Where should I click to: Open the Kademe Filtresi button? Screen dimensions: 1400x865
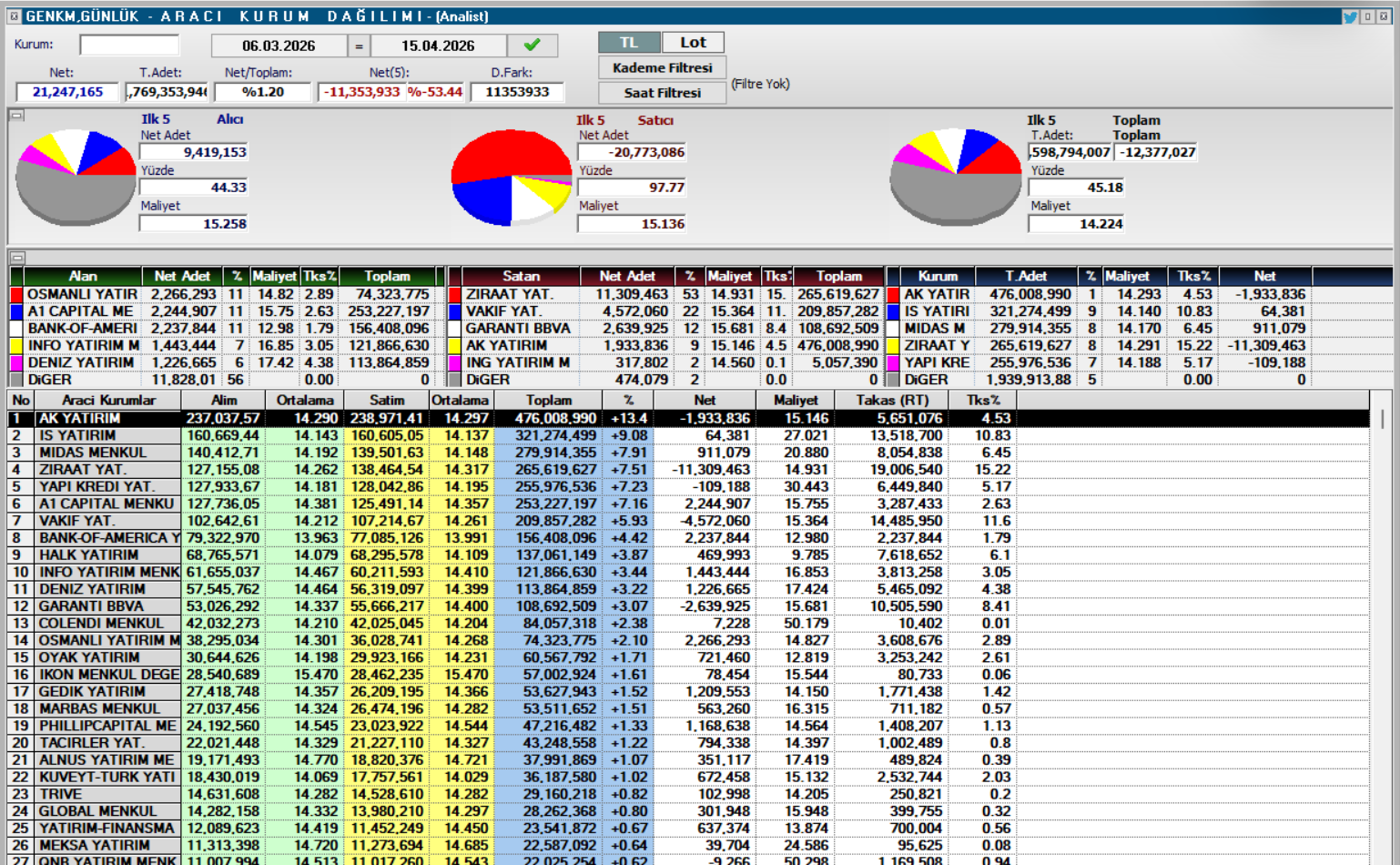[662, 68]
